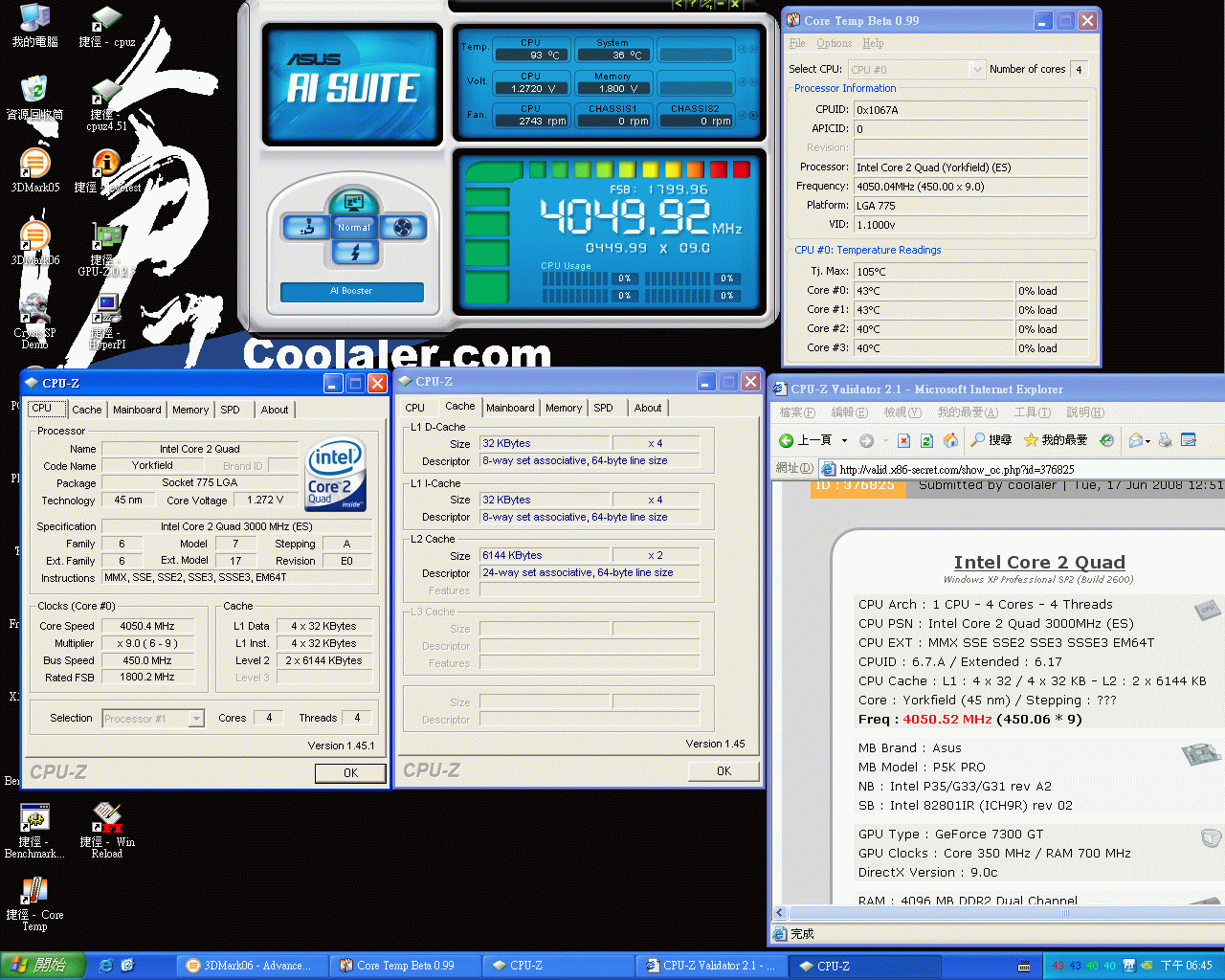Open IE Favorites (我的最愛) star button

point(1056,440)
